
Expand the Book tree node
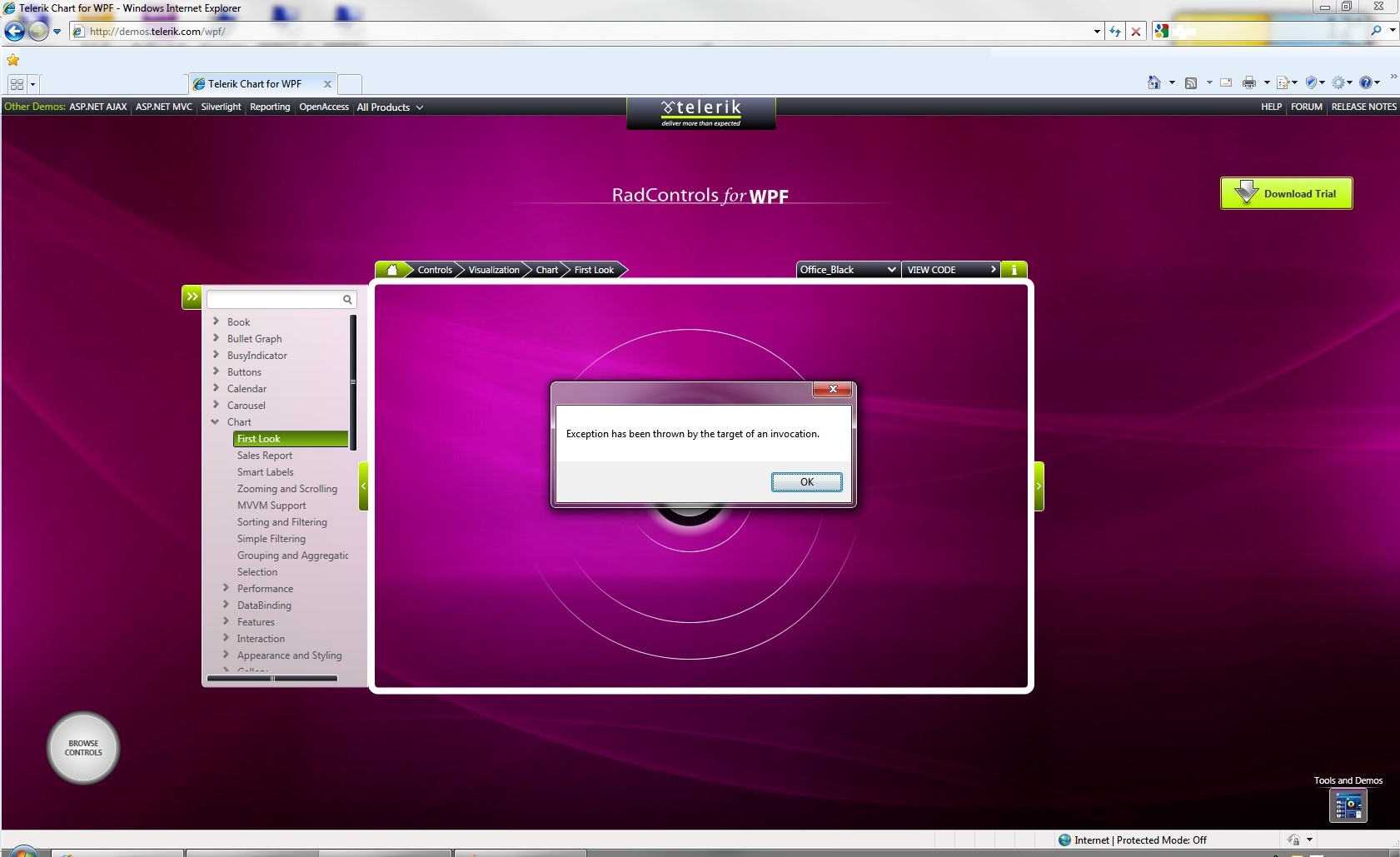tap(216, 321)
